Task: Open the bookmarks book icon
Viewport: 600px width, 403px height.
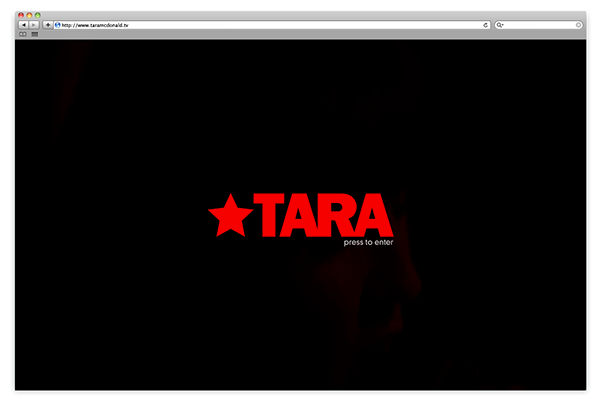Action: (x=23, y=34)
